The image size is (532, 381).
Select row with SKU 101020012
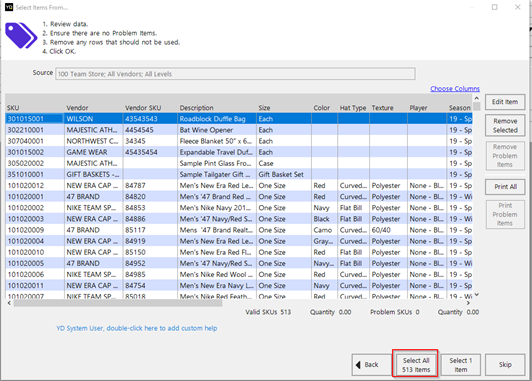point(239,186)
